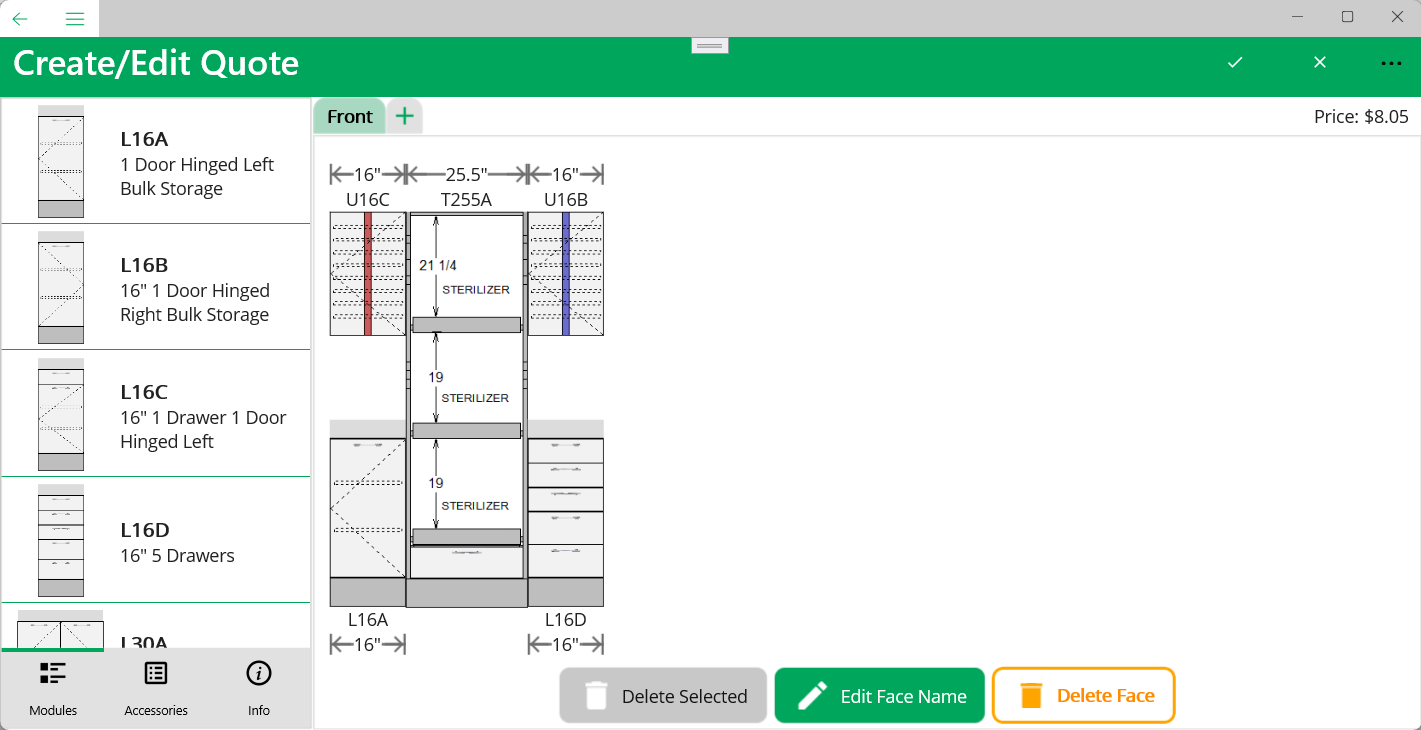1421x730 pixels.
Task: Click the Delete Face button
Action: point(1083,695)
